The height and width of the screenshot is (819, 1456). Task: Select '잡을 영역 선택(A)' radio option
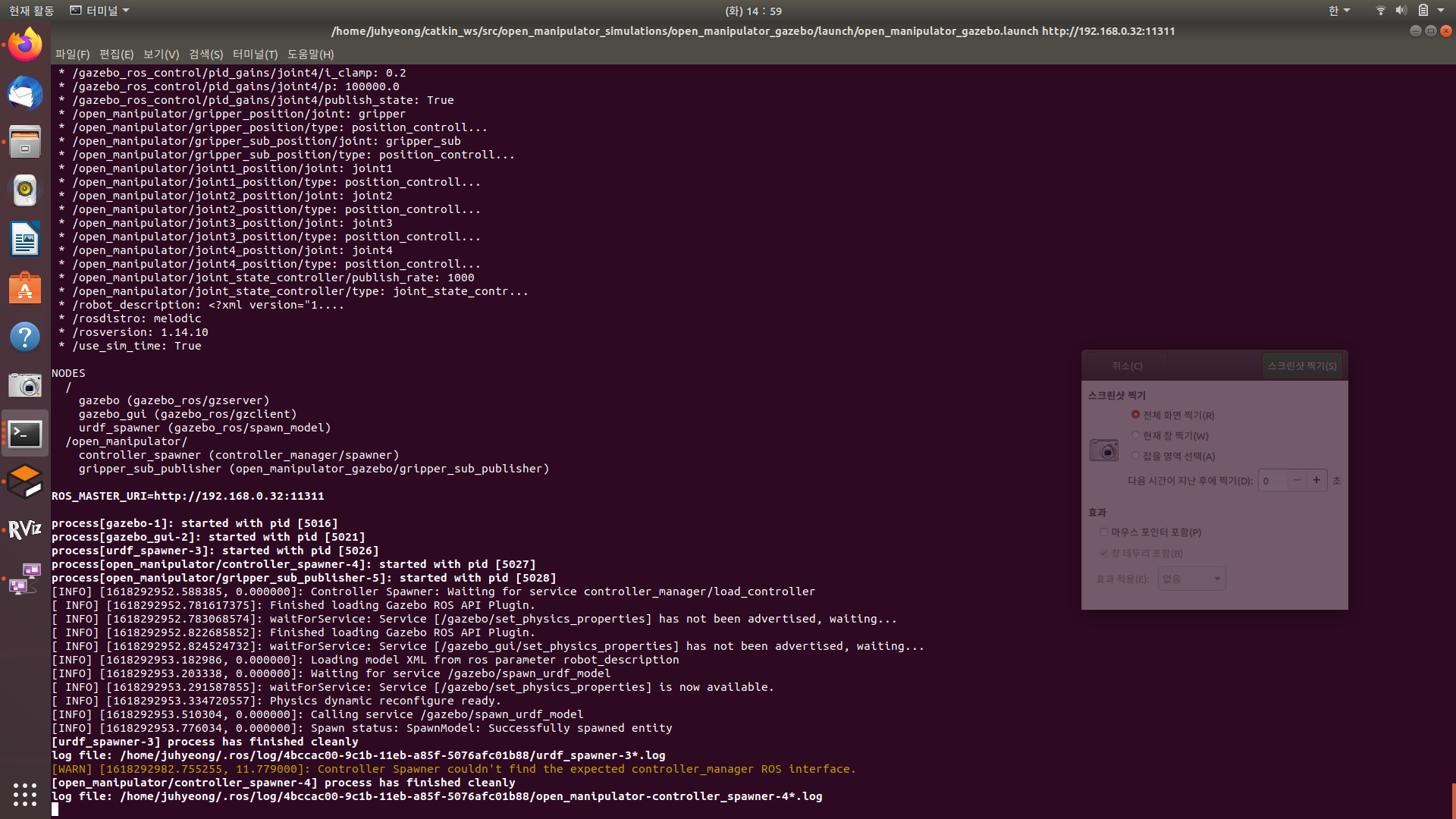(x=1135, y=456)
